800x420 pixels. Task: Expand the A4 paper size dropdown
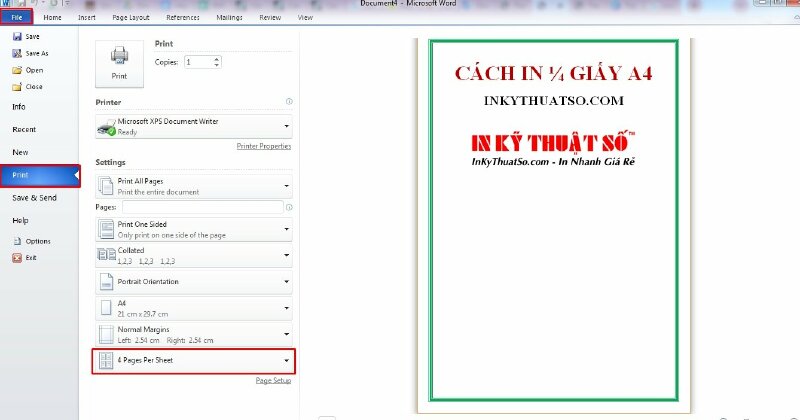[286, 308]
